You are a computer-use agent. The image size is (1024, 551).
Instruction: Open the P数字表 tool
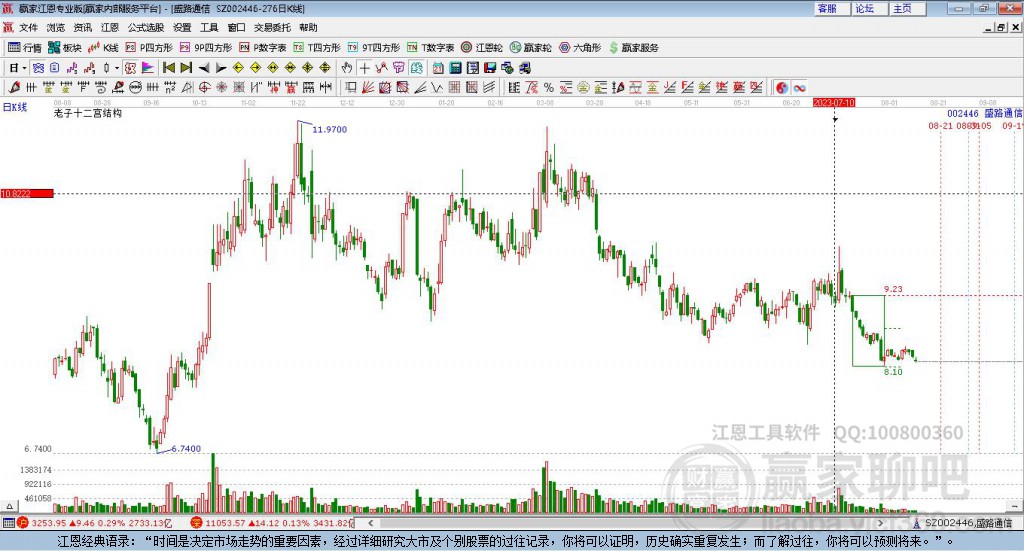pos(263,48)
